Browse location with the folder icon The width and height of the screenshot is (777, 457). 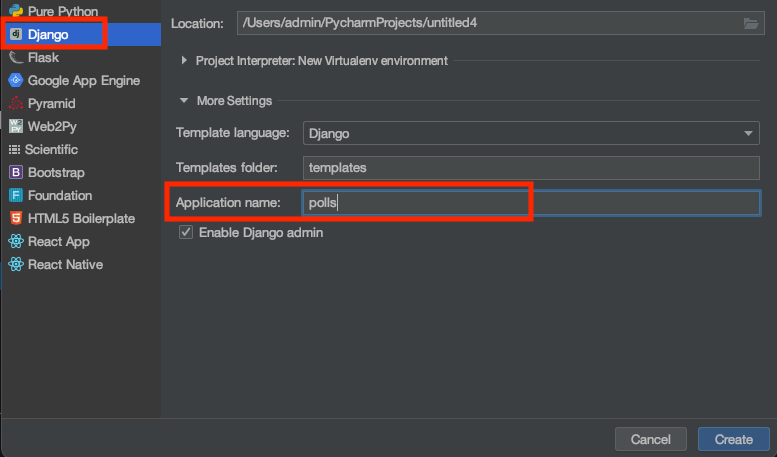751,23
